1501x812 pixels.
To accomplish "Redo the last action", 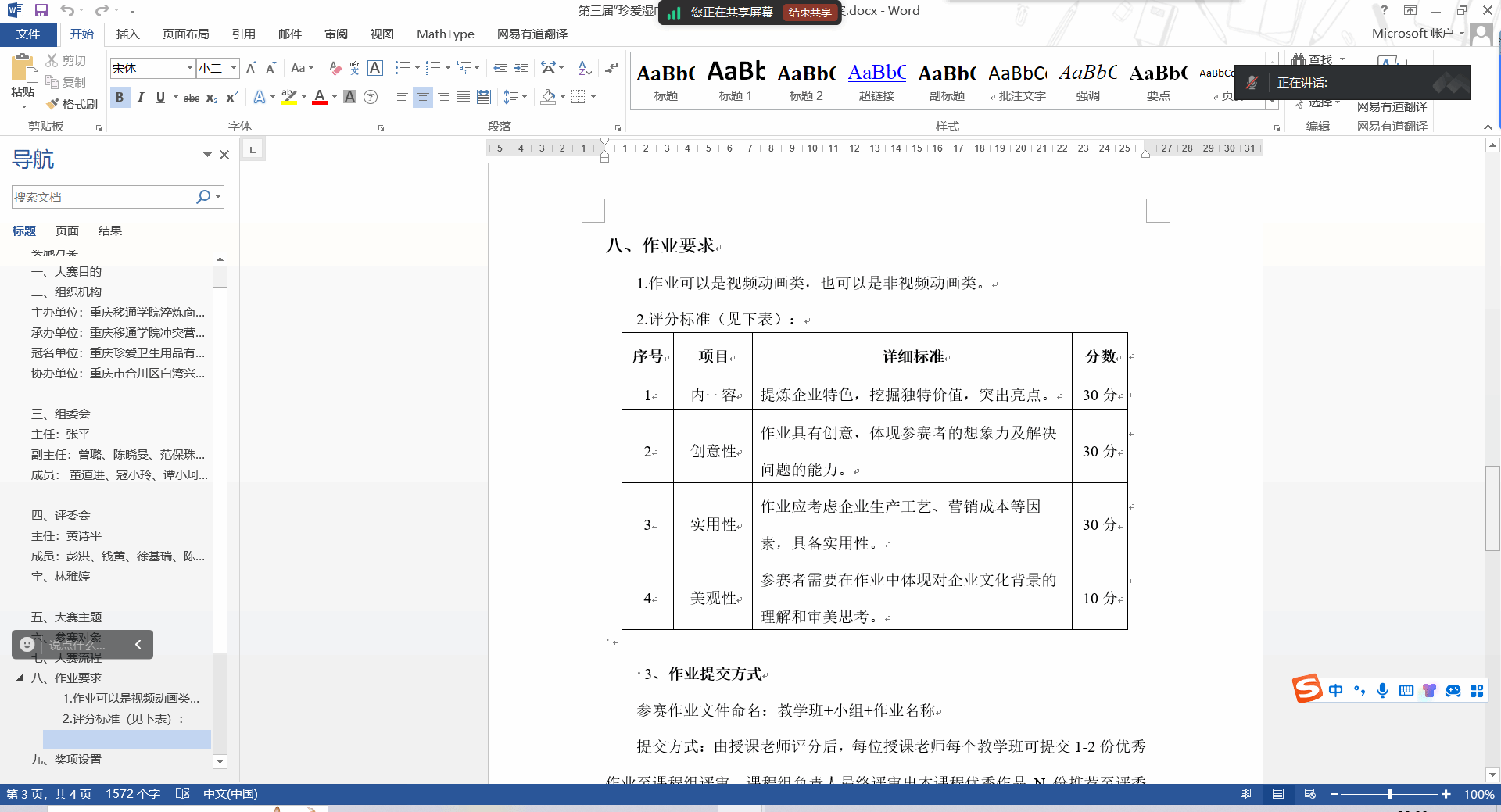I will tap(102, 10).
